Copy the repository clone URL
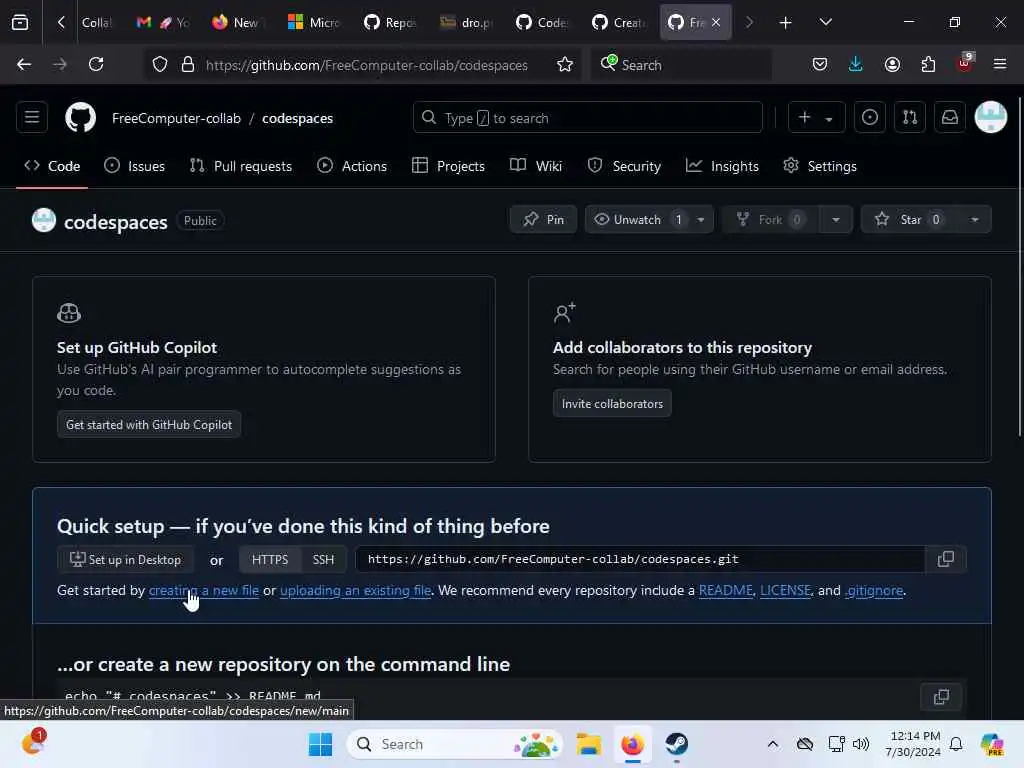The width and height of the screenshot is (1024, 768). 945,559
